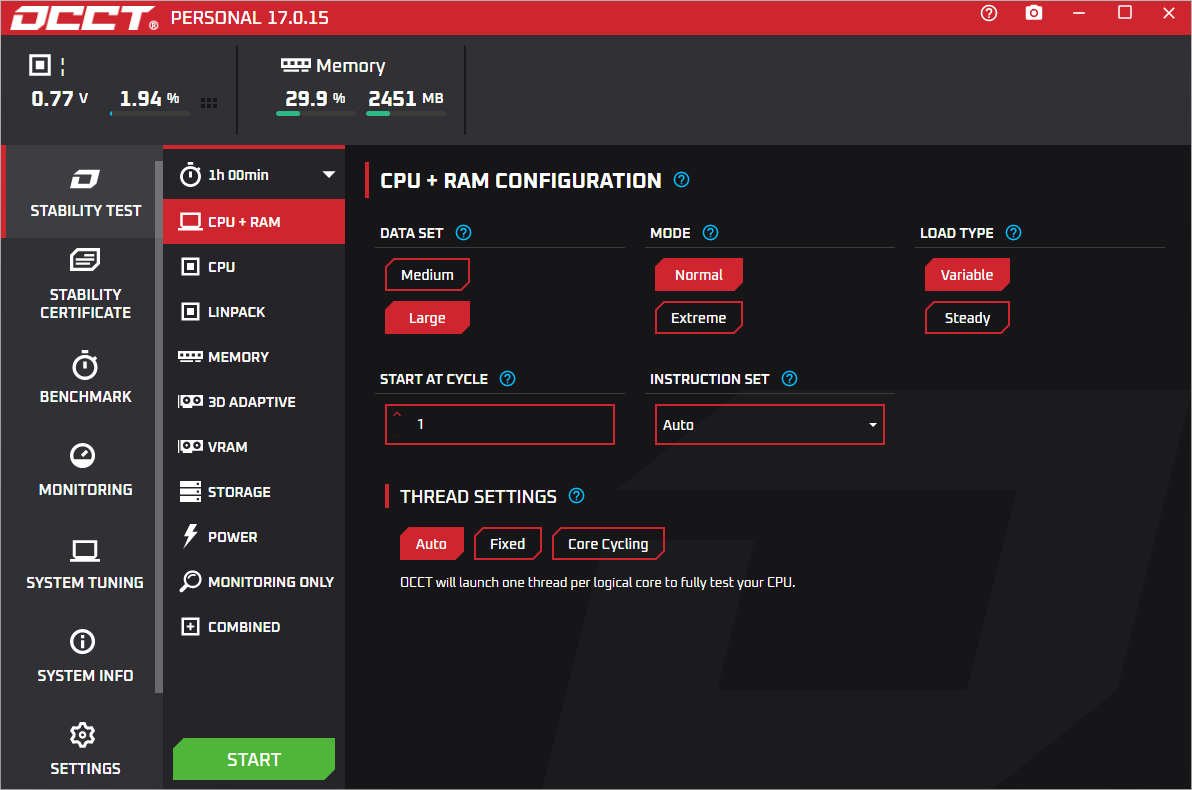Screen dimensions: 1192x790
Task: Click the lightning bolt Power icon
Action: tap(190, 536)
